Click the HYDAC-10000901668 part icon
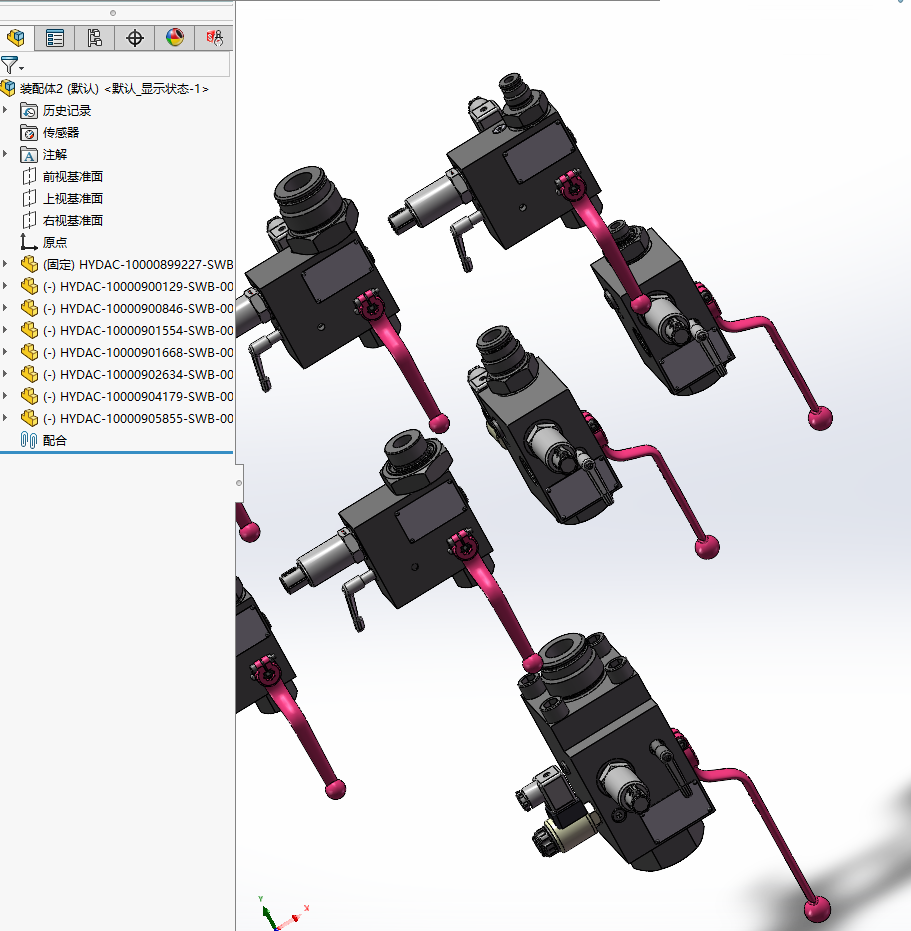Image resolution: width=911 pixels, height=931 pixels. (29, 352)
